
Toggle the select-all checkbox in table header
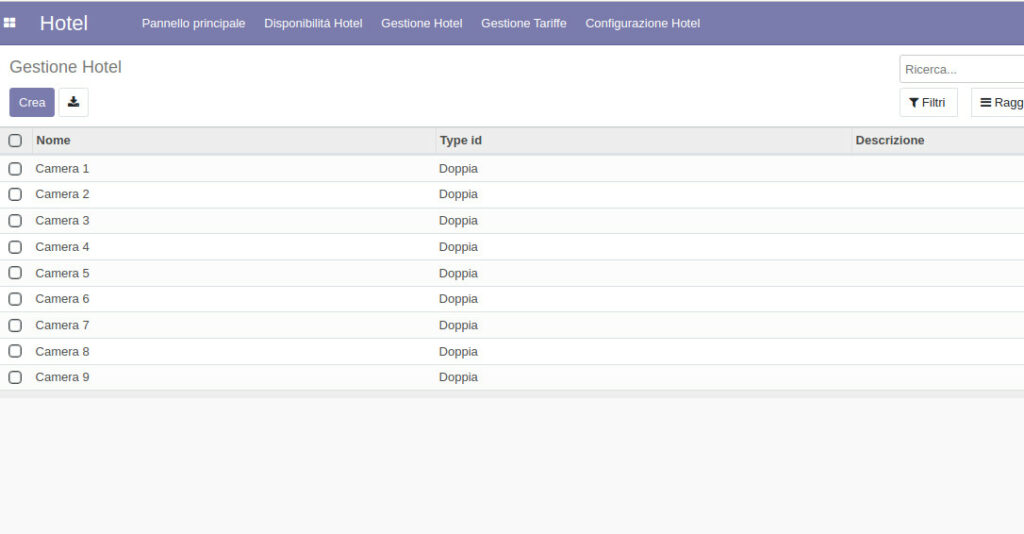click(x=15, y=141)
